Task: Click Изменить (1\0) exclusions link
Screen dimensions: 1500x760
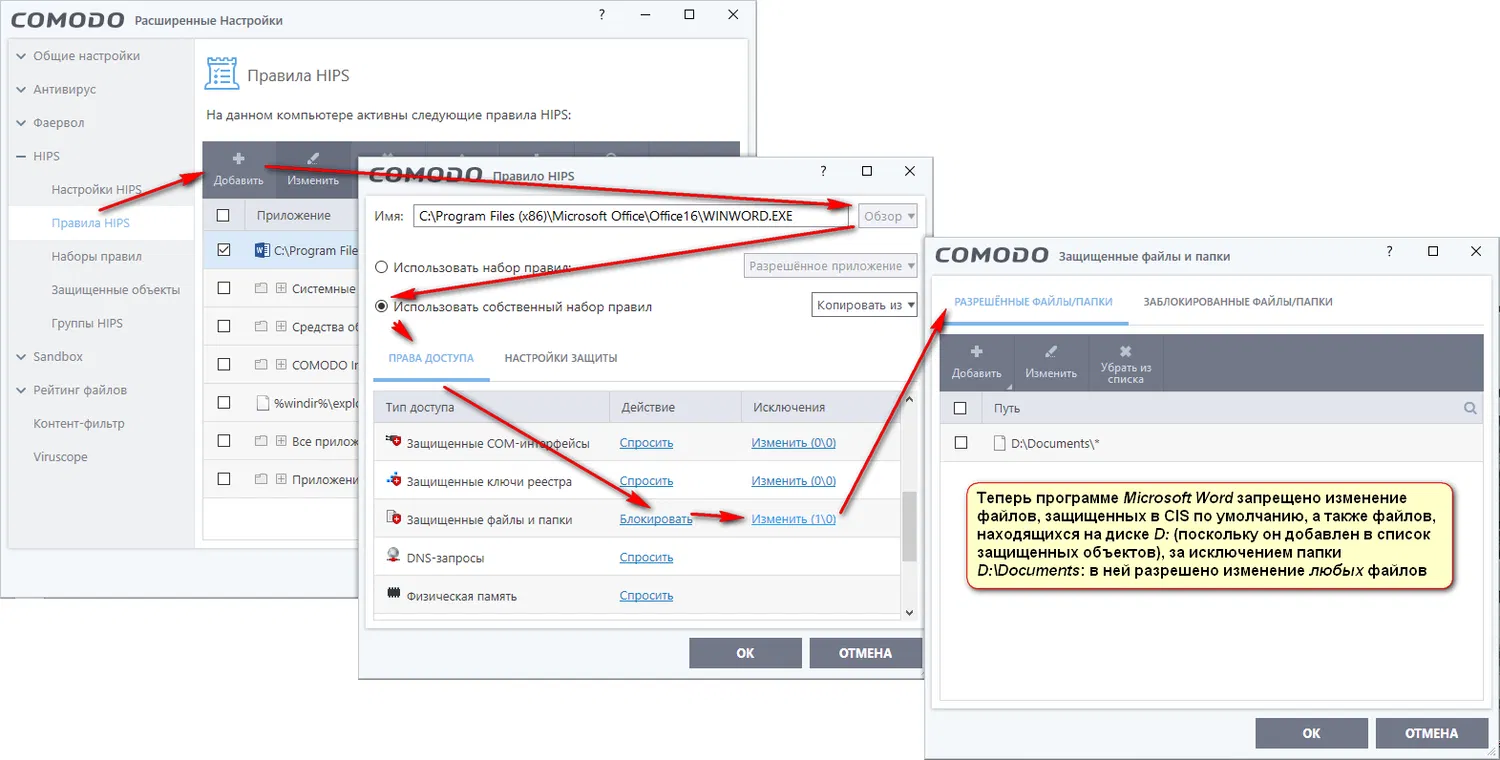Action: [793, 519]
